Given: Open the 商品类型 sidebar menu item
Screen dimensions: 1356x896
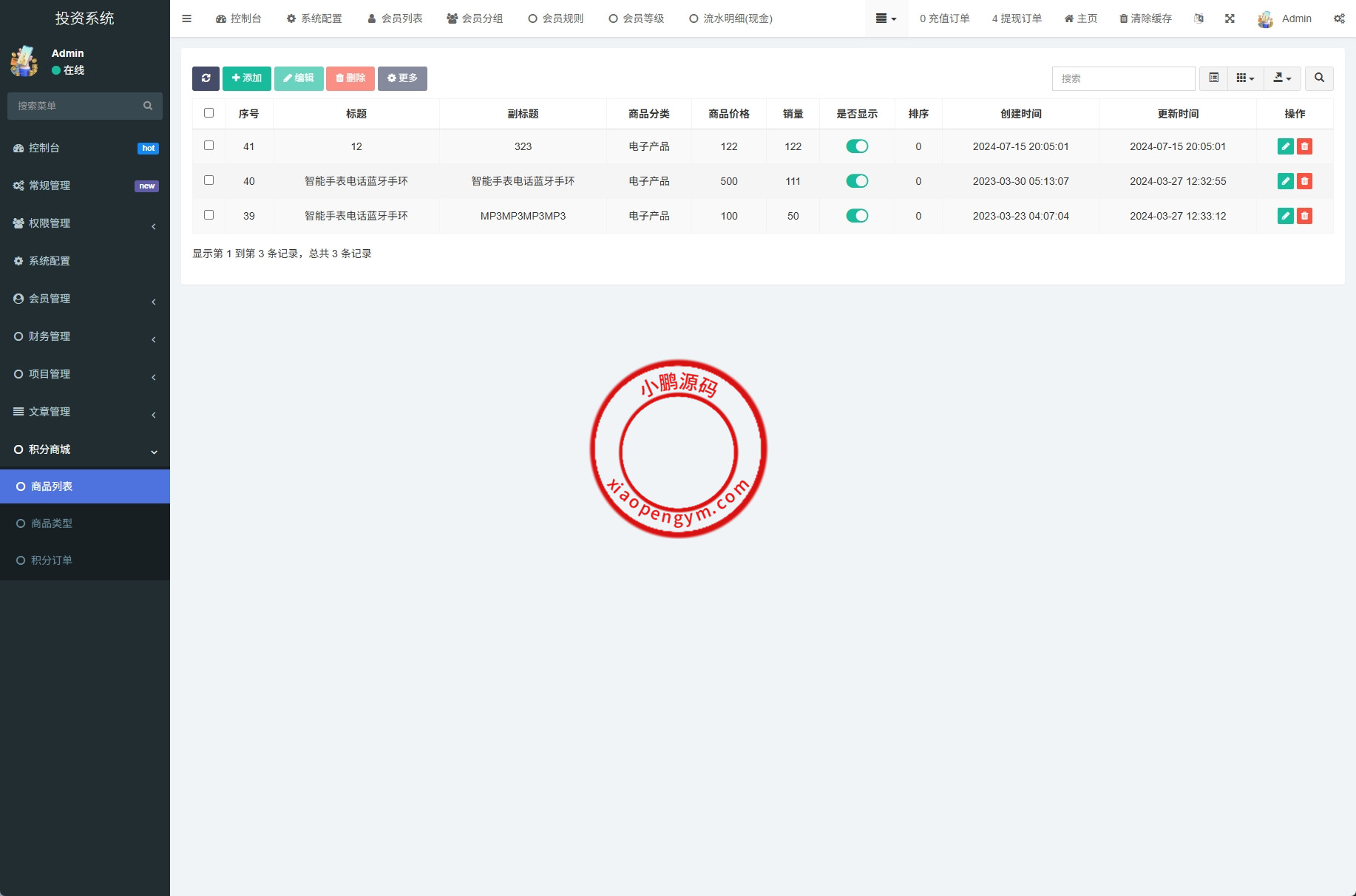Looking at the screenshot, I should click(x=50, y=523).
